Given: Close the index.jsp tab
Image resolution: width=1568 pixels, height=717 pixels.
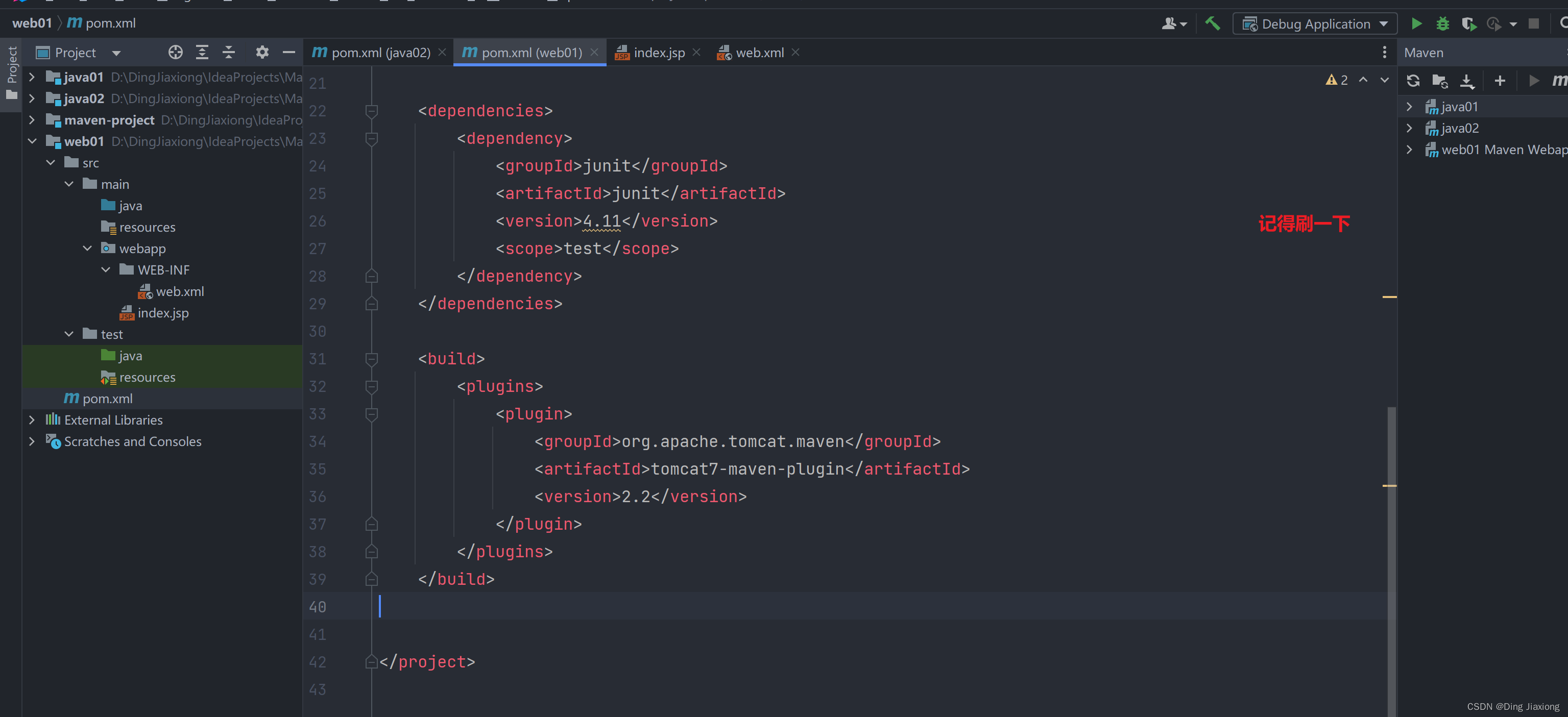Looking at the screenshot, I should tap(697, 52).
